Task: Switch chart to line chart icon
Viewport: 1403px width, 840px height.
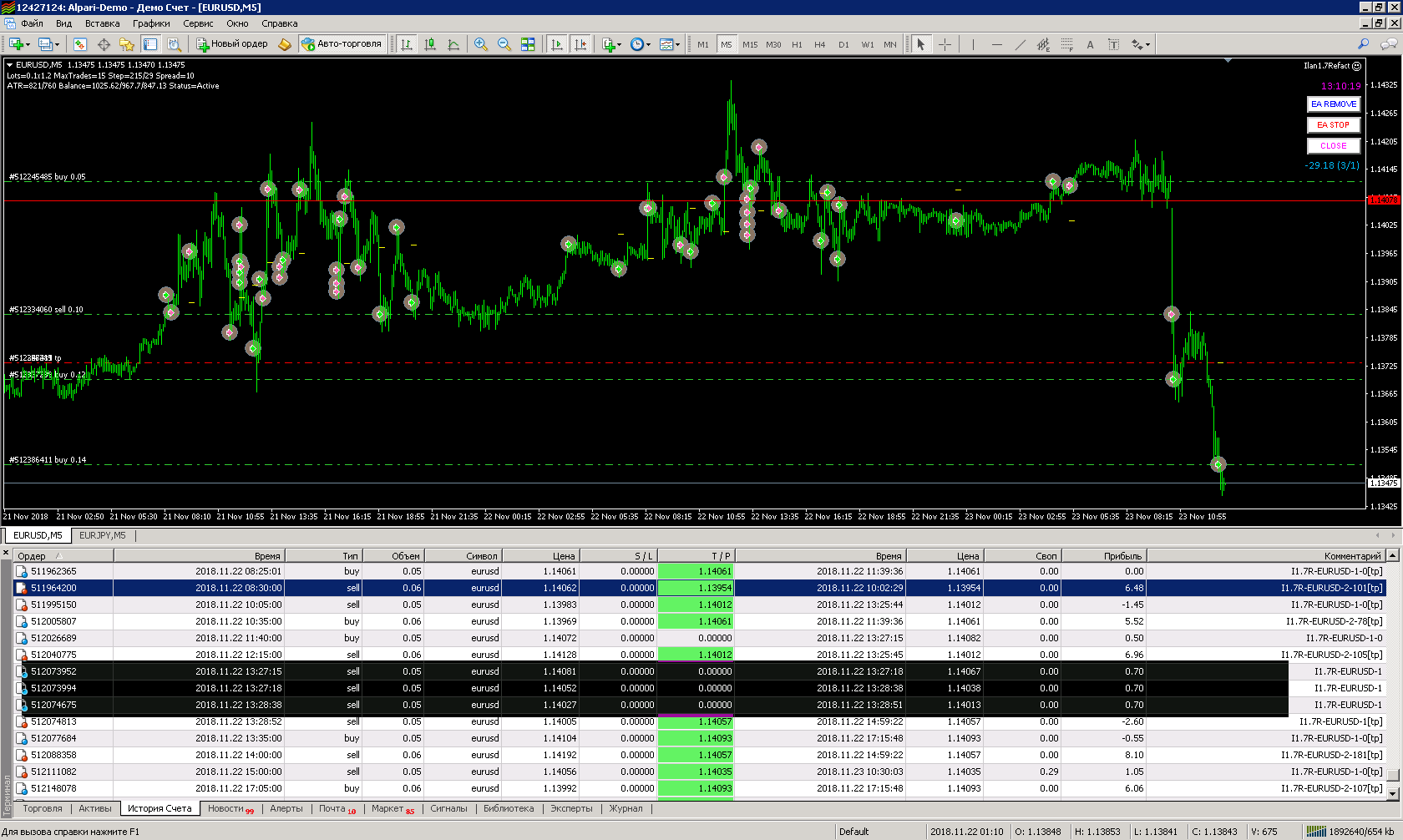Action: 453,44
